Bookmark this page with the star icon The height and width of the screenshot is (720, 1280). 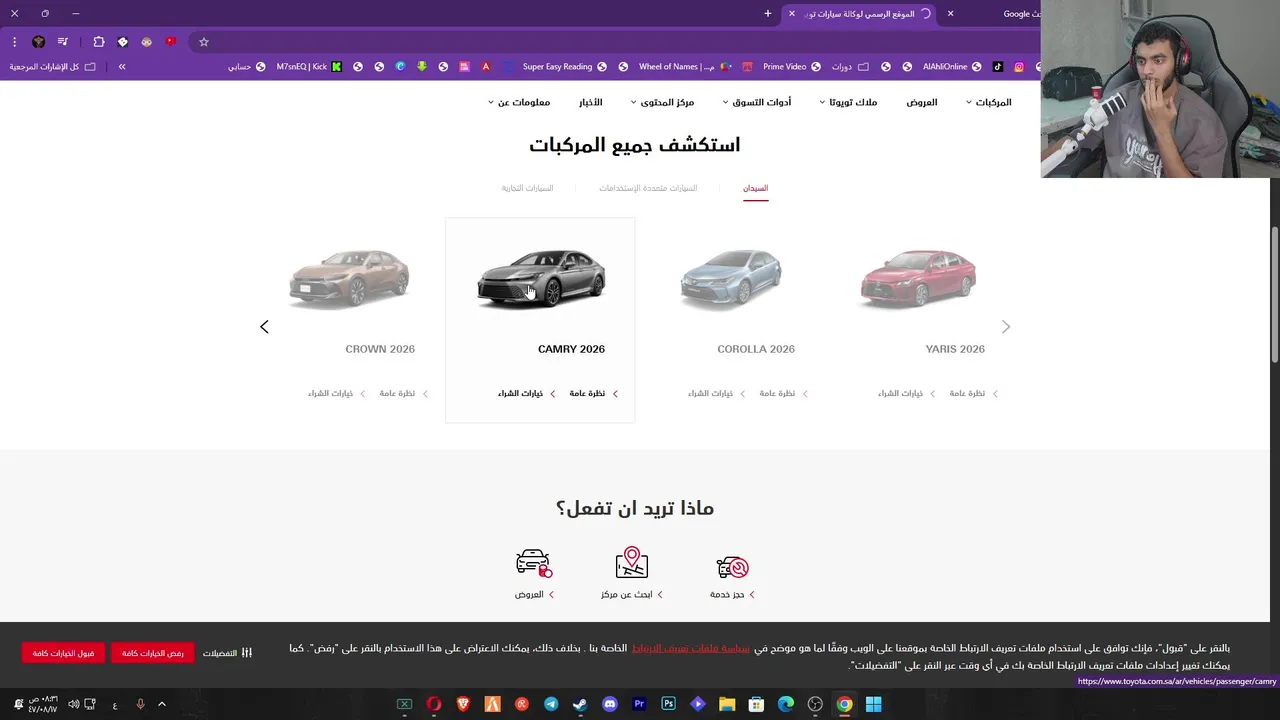(204, 42)
